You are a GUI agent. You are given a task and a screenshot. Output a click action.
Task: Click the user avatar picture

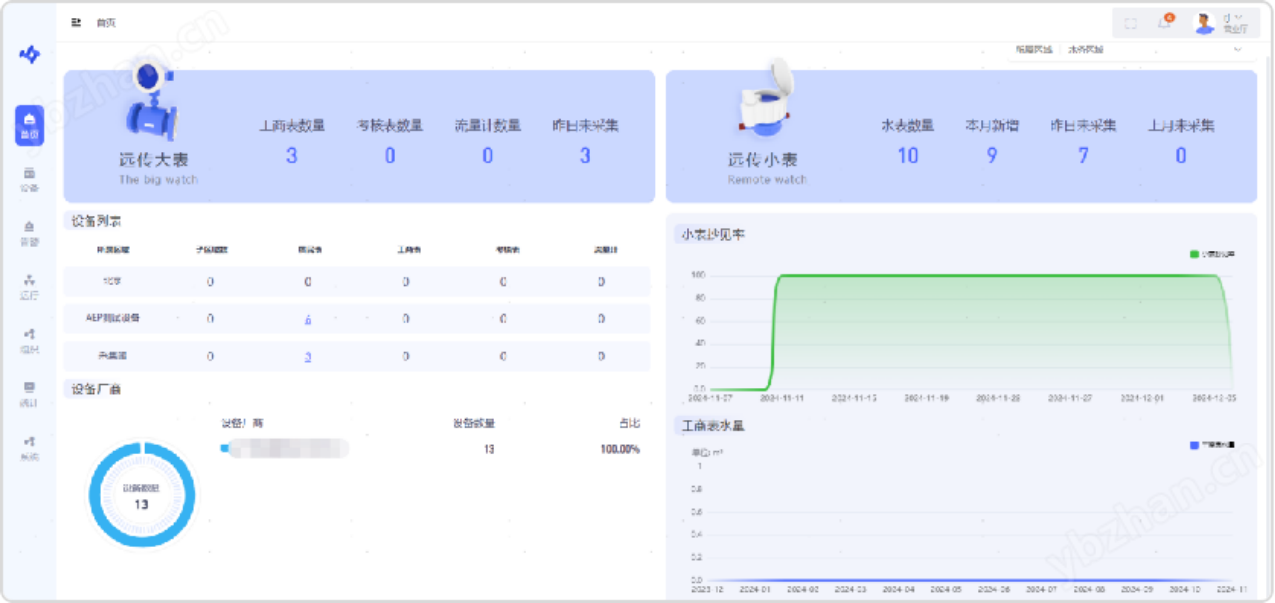[1204, 23]
